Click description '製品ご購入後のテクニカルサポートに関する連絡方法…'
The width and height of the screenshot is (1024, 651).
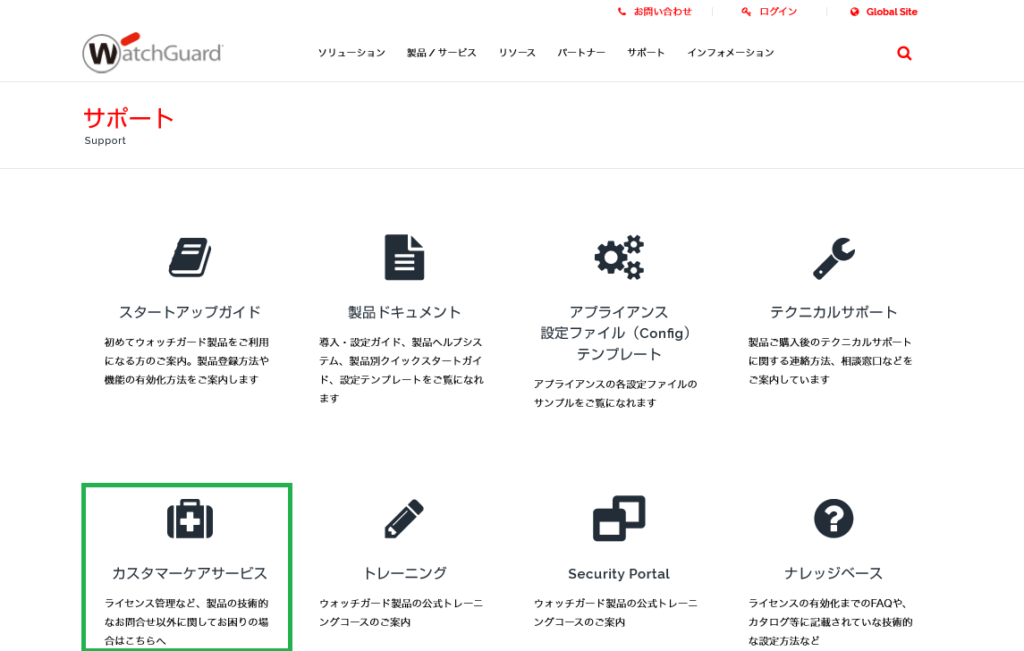tap(831, 361)
